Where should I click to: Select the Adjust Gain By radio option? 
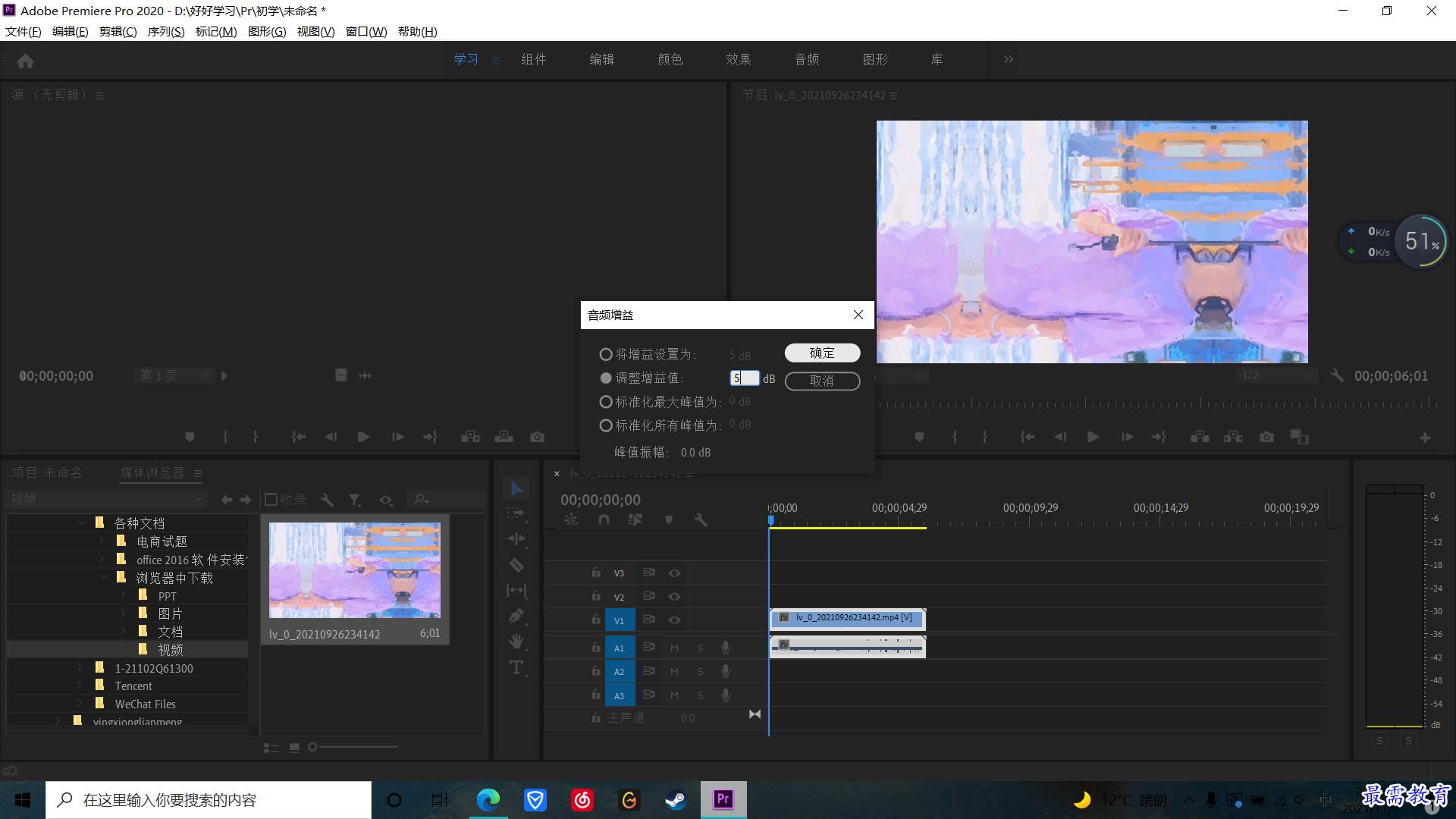606,378
